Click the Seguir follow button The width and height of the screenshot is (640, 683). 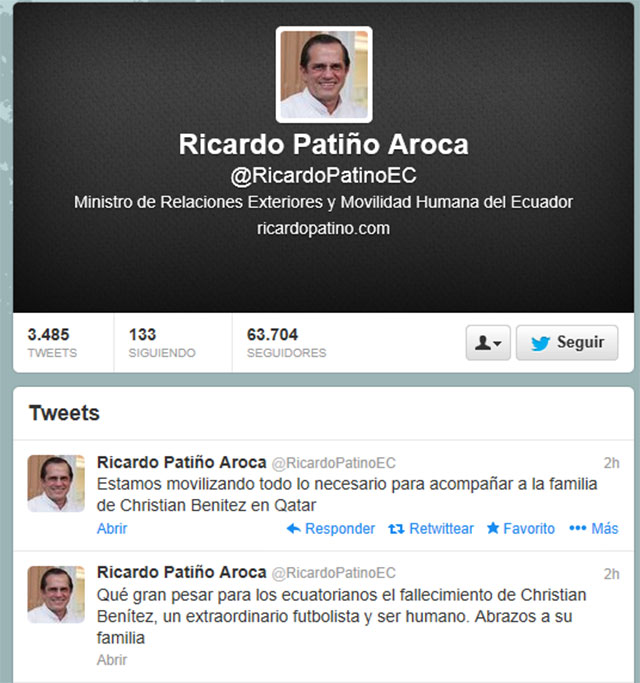pos(567,343)
